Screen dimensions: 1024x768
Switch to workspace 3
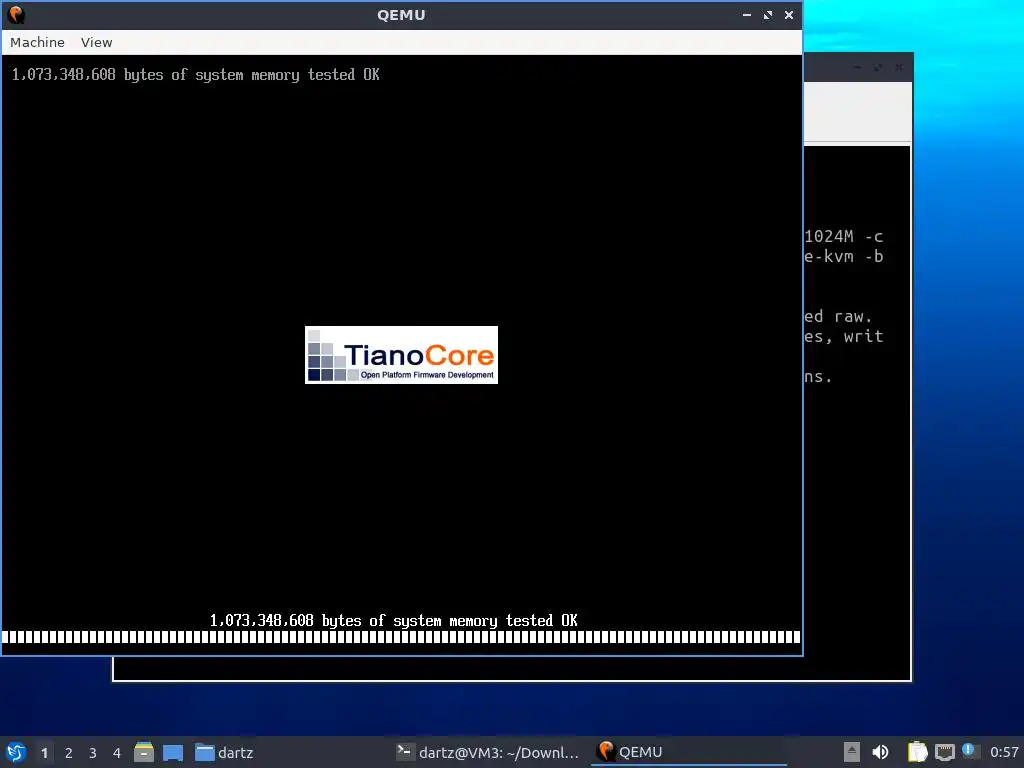(x=93, y=753)
